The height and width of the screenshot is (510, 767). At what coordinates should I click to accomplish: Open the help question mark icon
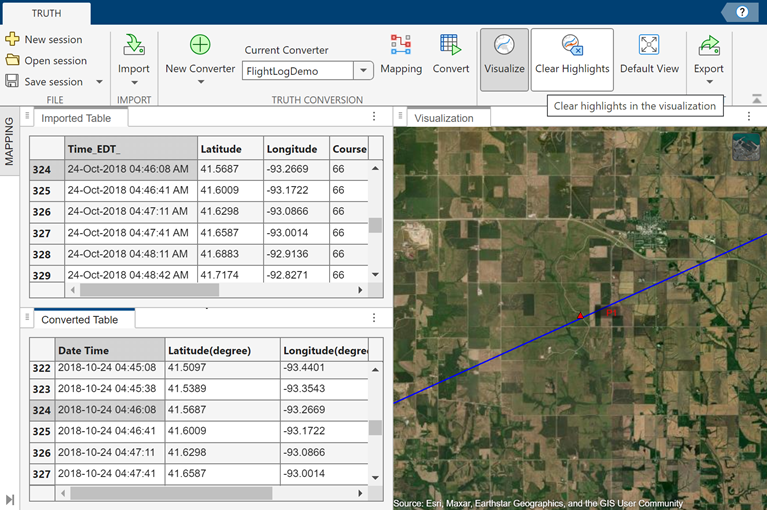click(x=742, y=12)
